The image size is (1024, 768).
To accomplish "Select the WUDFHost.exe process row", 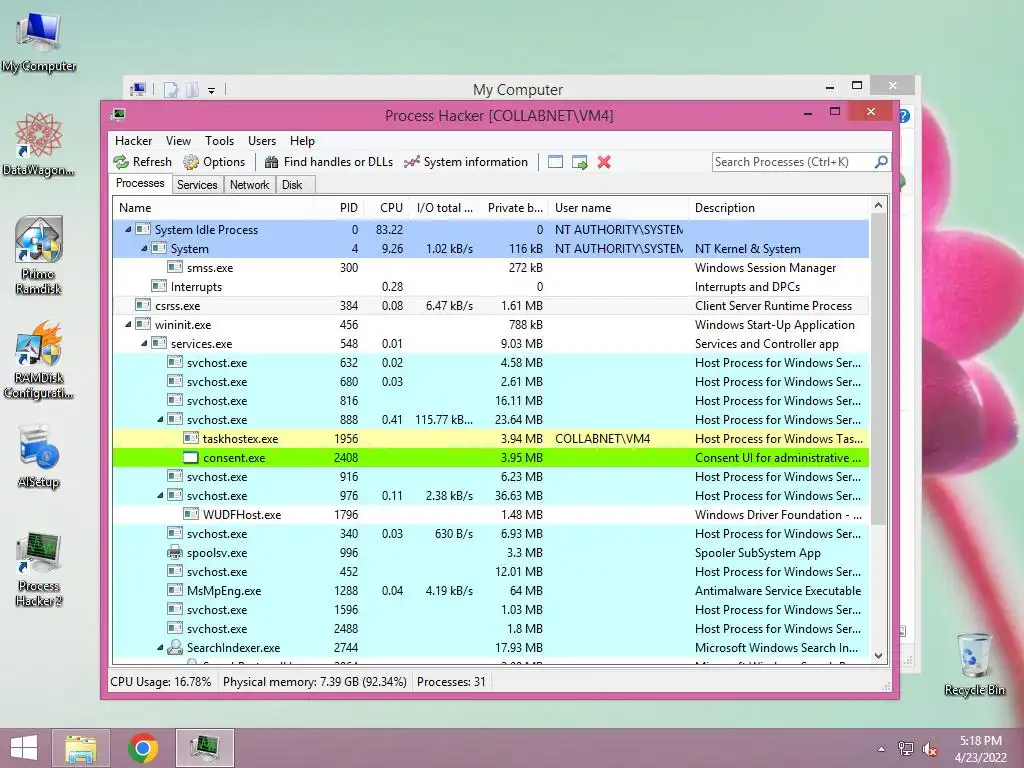I will pos(491,515).
